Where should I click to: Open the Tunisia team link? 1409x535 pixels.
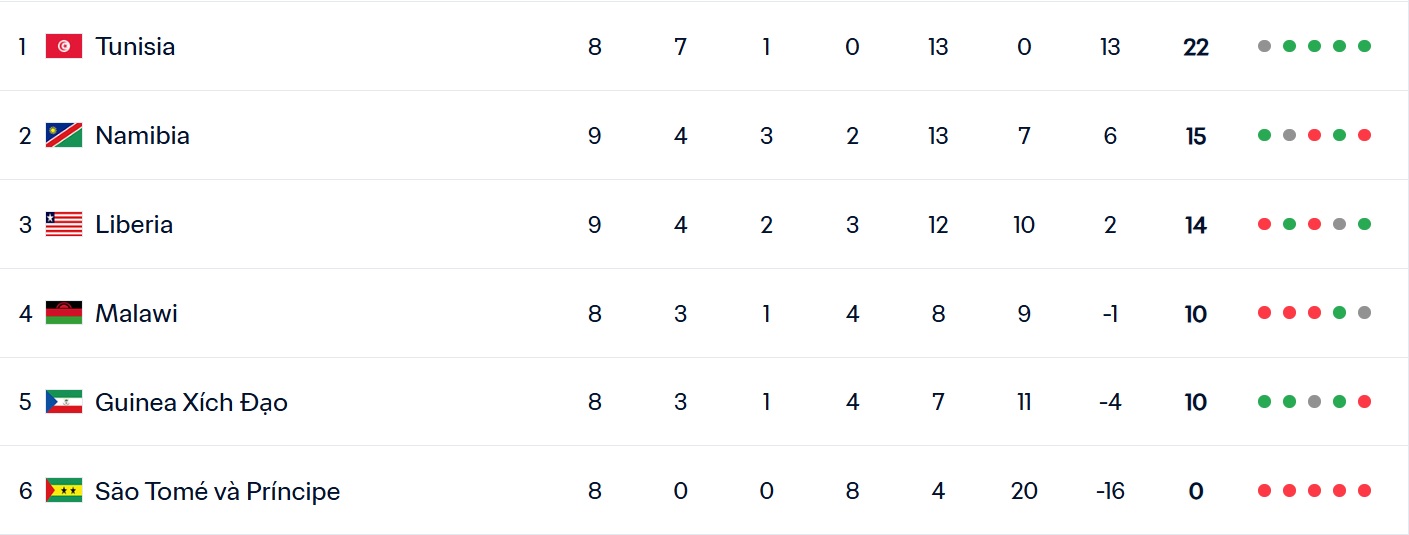[135, 46]
